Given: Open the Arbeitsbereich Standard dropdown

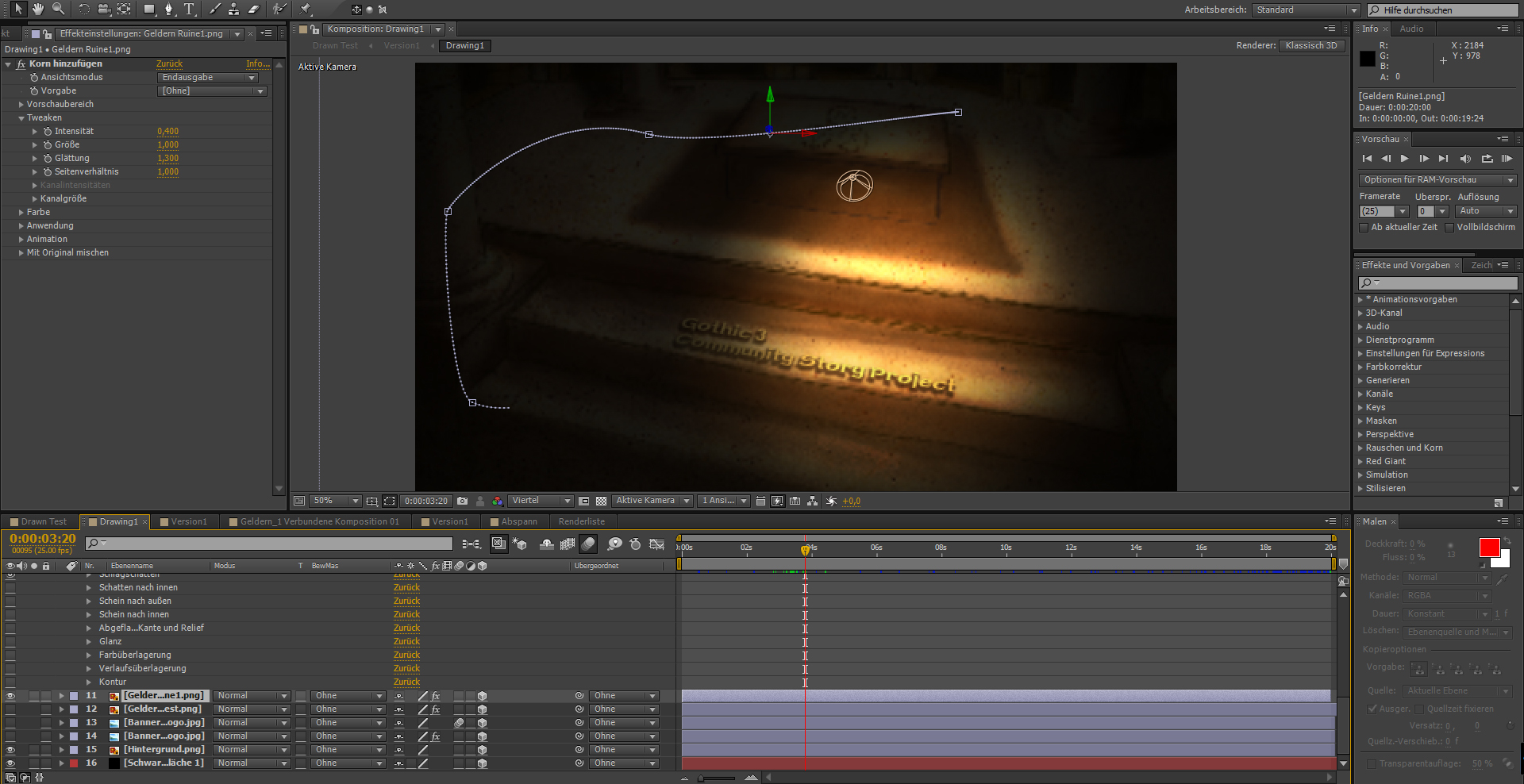Looking at the screenshot, I should (1306, 10).
